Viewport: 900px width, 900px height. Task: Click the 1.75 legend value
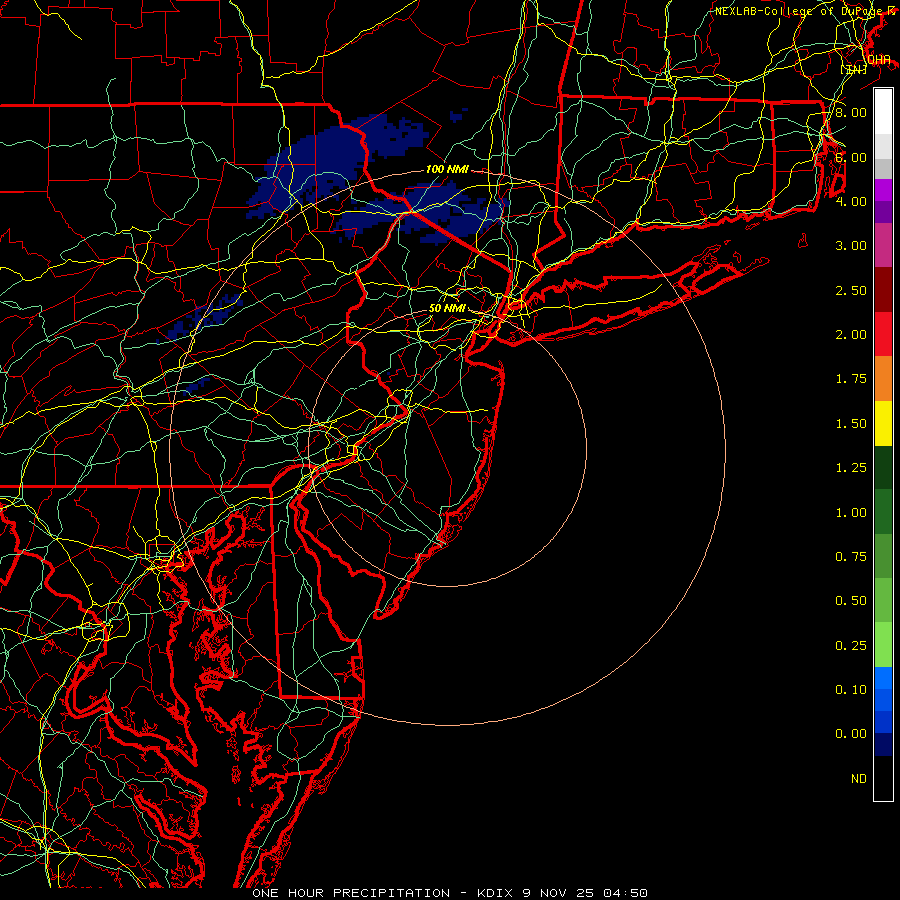click(x=851, y=379)
